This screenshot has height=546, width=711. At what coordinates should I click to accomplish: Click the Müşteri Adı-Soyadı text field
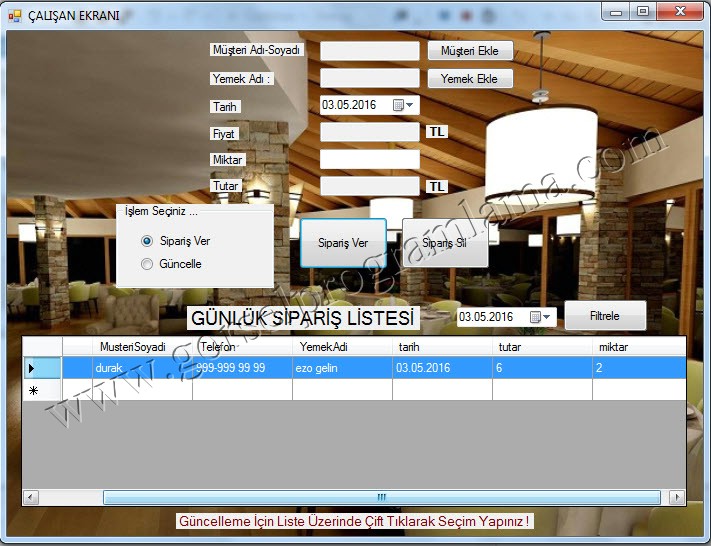click(x=370, y=51)
